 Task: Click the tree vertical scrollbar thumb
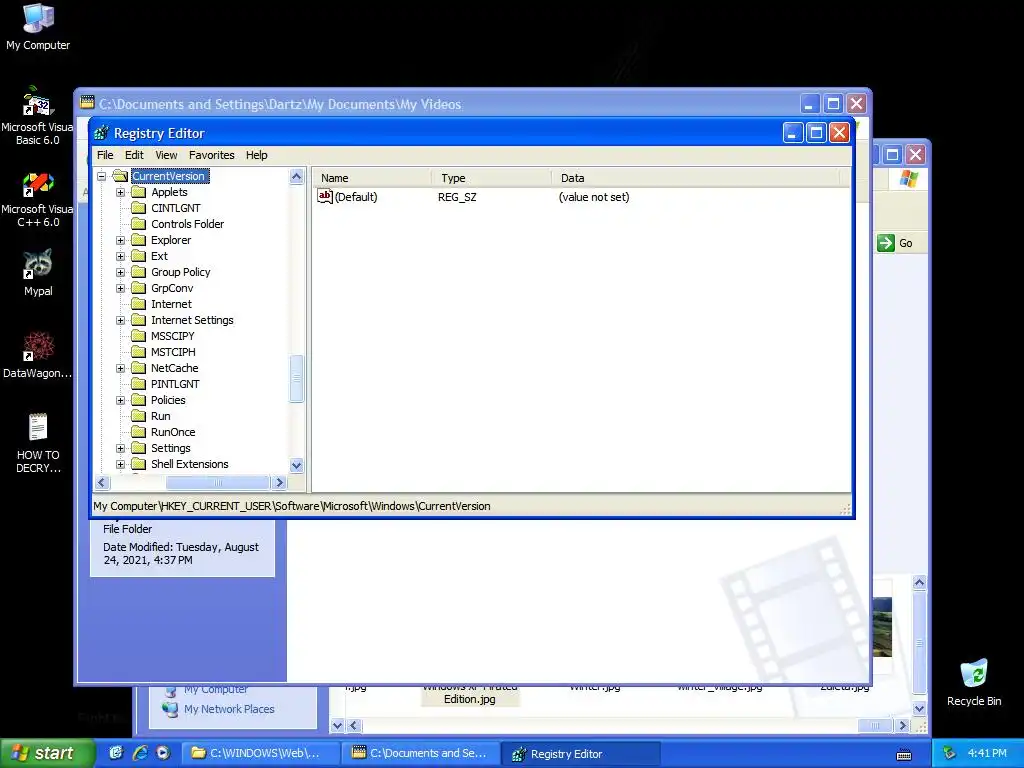point(296,378)
